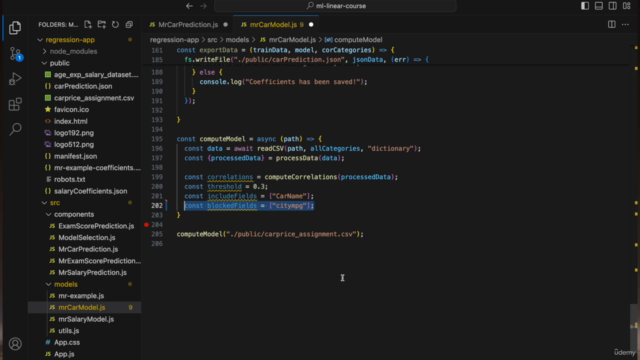640x360 pixels.
Task: Close the unsaved mrCarModel.js tab dot
Action: [311, 24]
